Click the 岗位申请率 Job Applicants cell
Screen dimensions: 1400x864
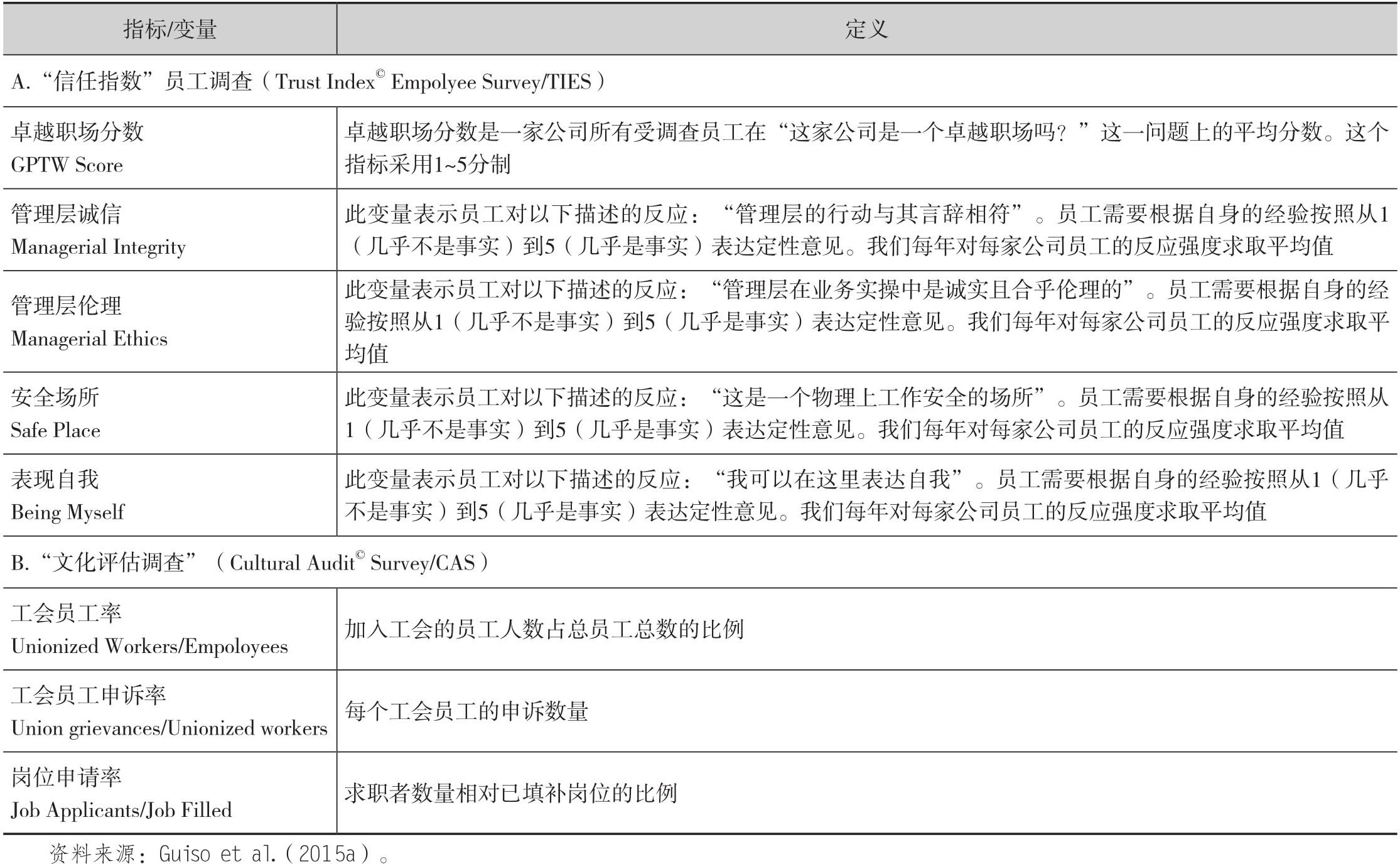(x=121, y=793)
